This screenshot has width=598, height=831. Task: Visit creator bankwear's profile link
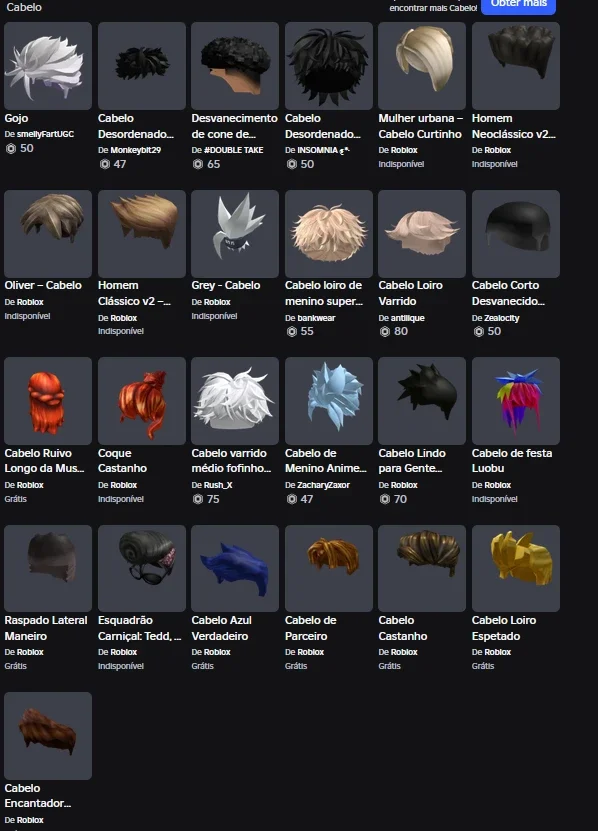tap(316, 318)
